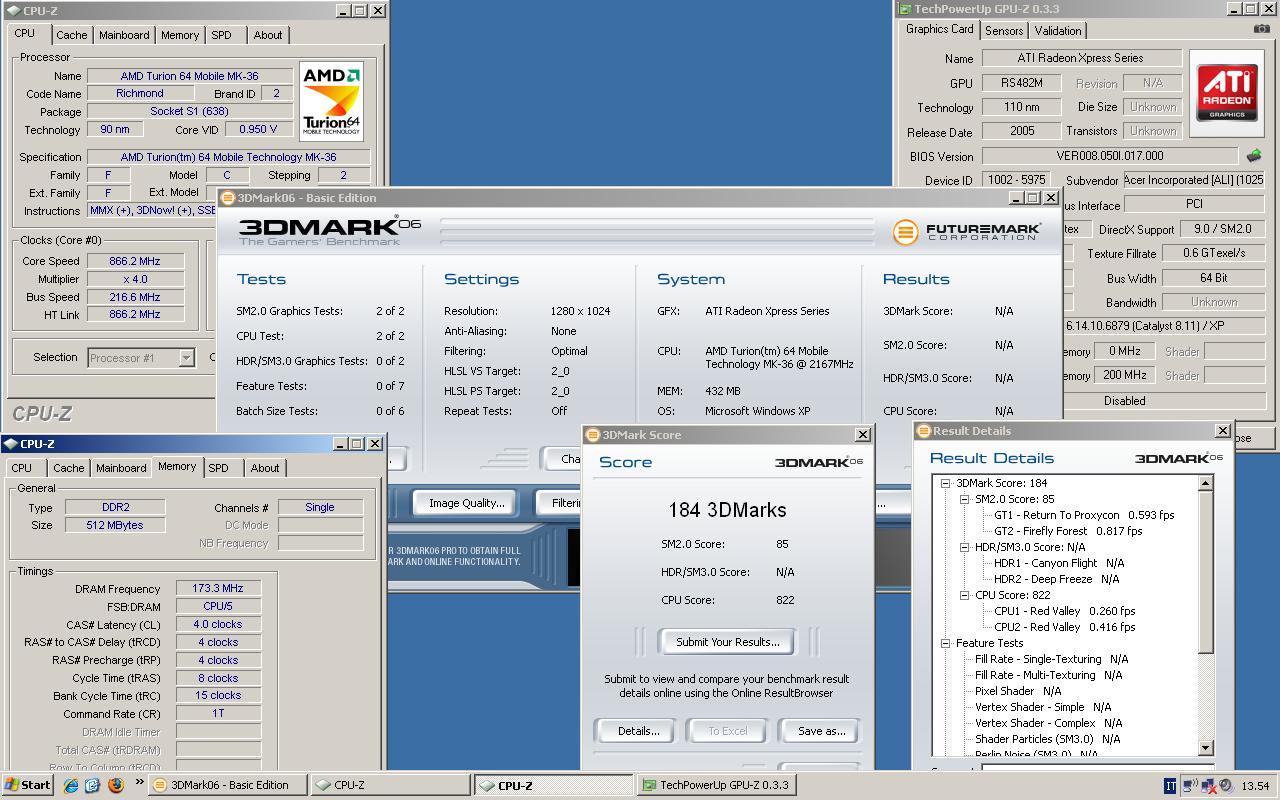1280x800 pixels.
Task: Select CPU2 - Red Valley 0.416 fps row
Action: (1065, 627)
